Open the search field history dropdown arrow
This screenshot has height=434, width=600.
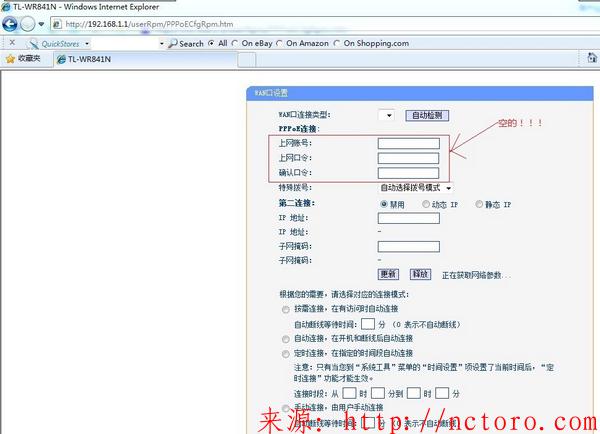point(161,44)
